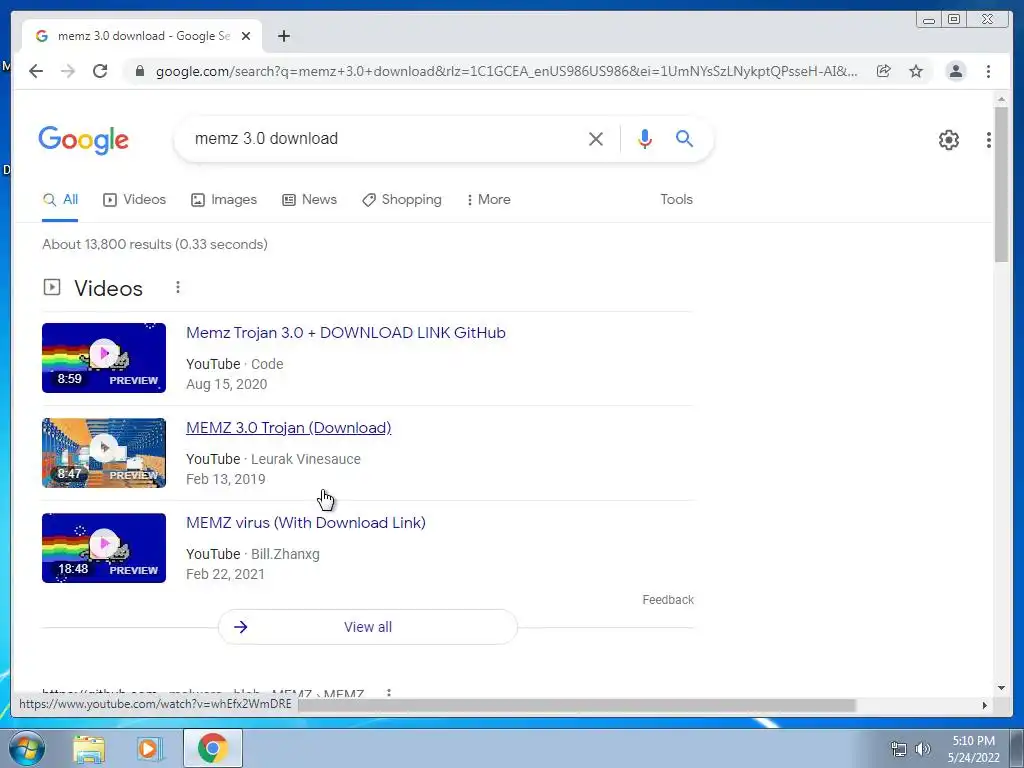This screenshot has width=1024, height=768.
Task: Play the 8:47 video thumbnail preview
Action: [104, 453]
